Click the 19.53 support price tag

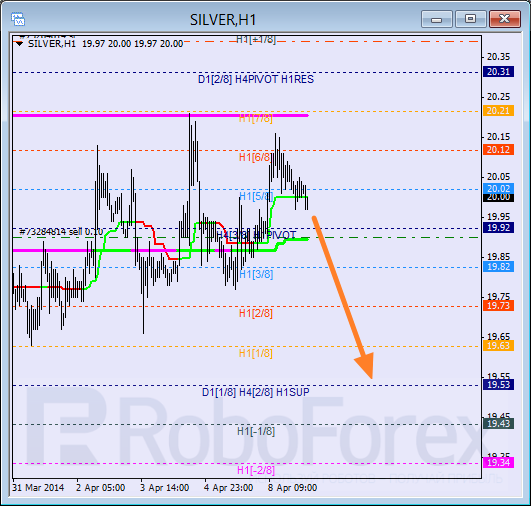tap(498, 385)
